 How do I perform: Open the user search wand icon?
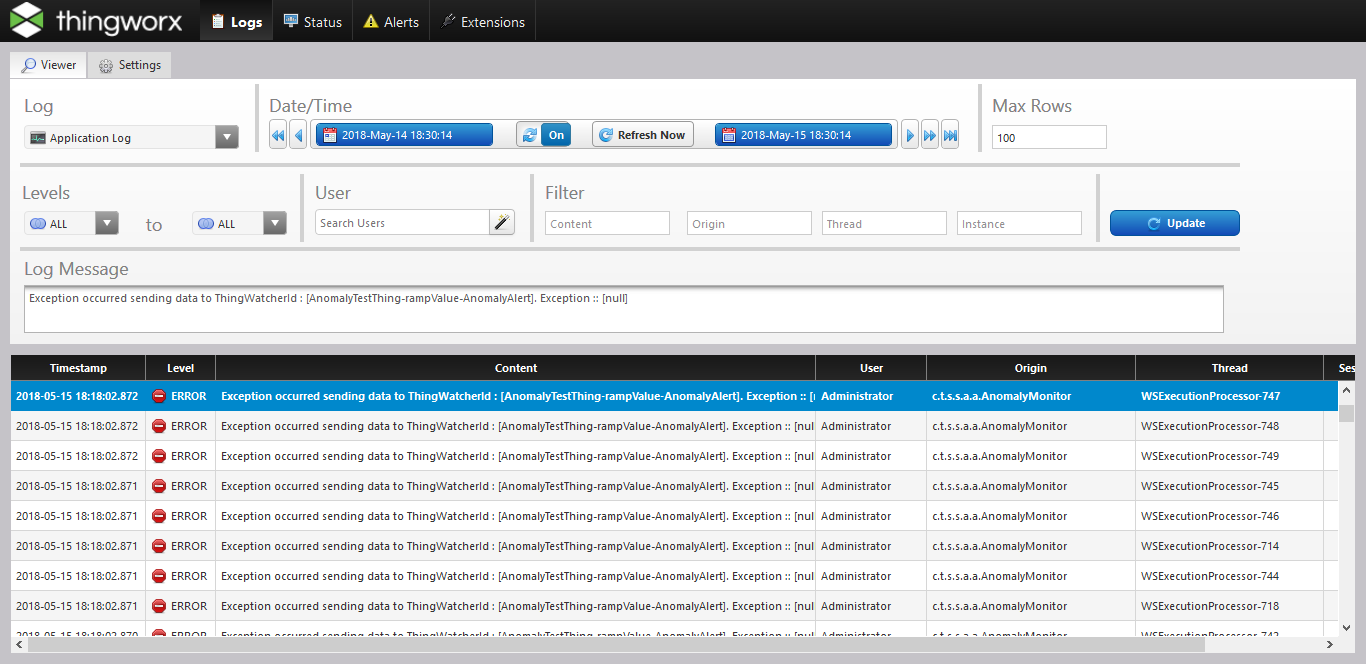501,223
